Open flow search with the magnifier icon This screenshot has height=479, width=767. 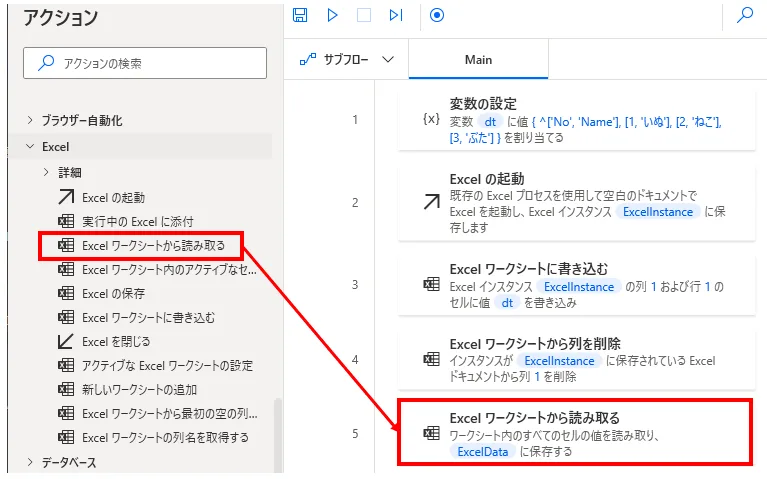[745, 15]
